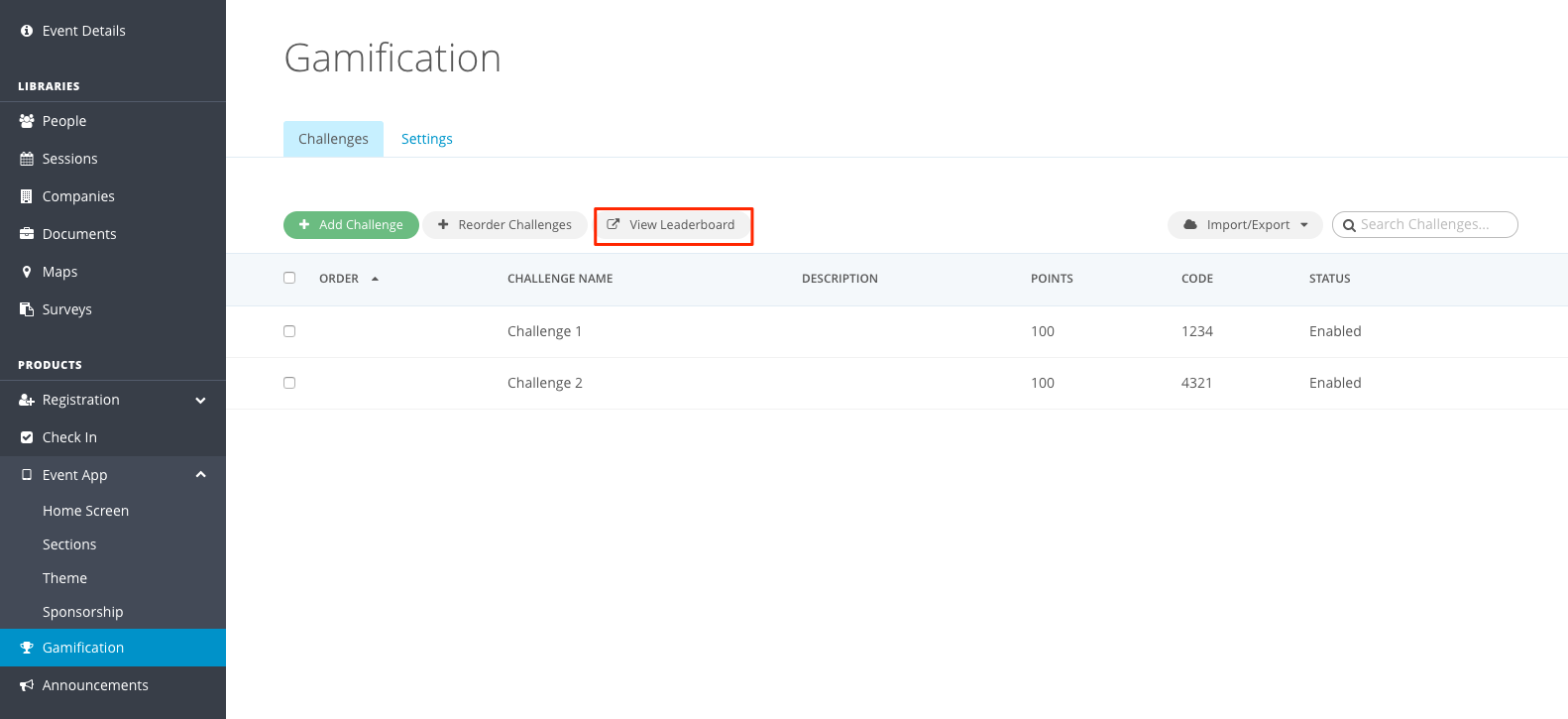This screenshot has width=1568, height=719.
Task: Sort by the ORDER column arrow
Action: pyautogui.click(x=375, y=279)
